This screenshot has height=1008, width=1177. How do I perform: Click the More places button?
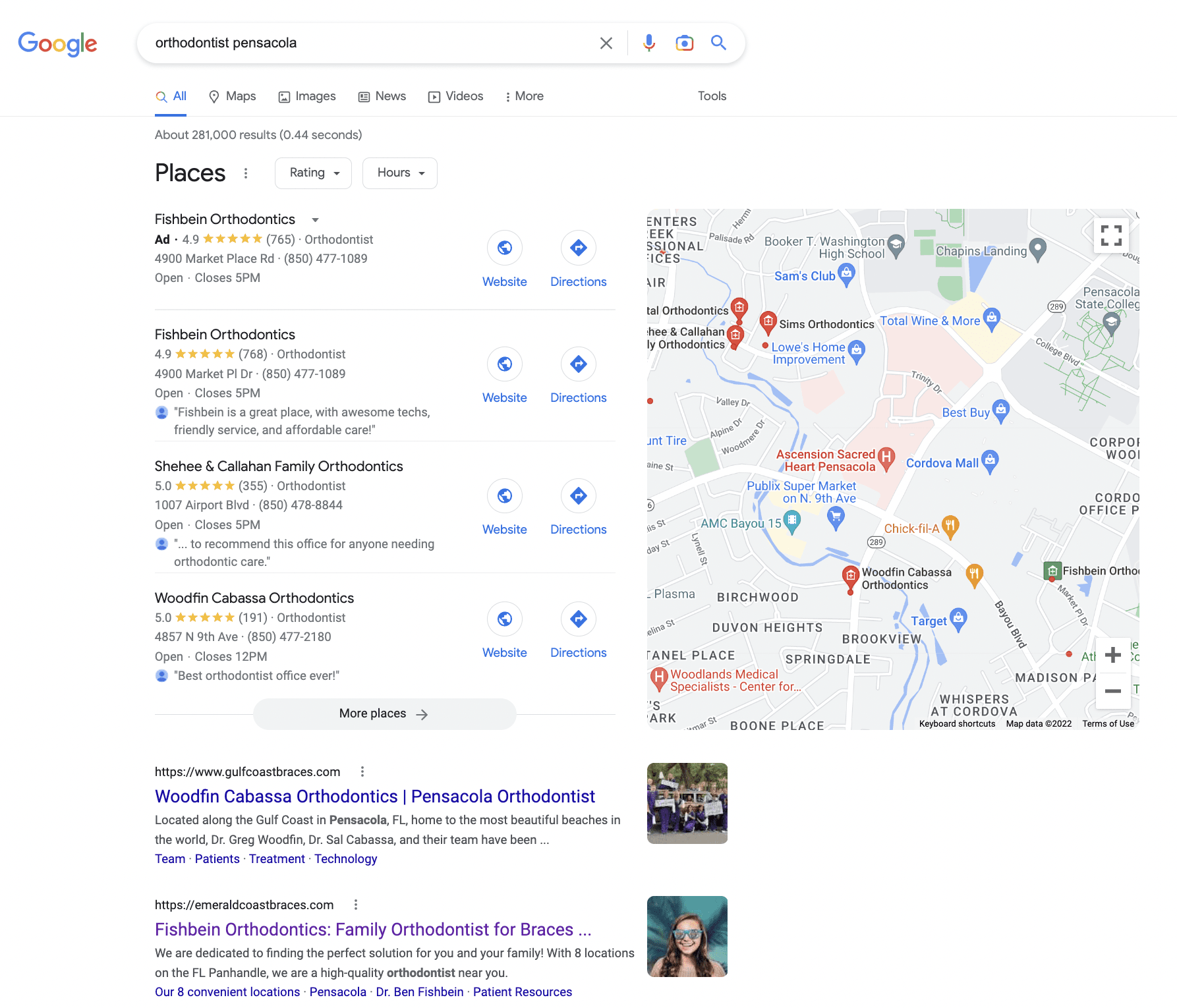click(384, 714)
